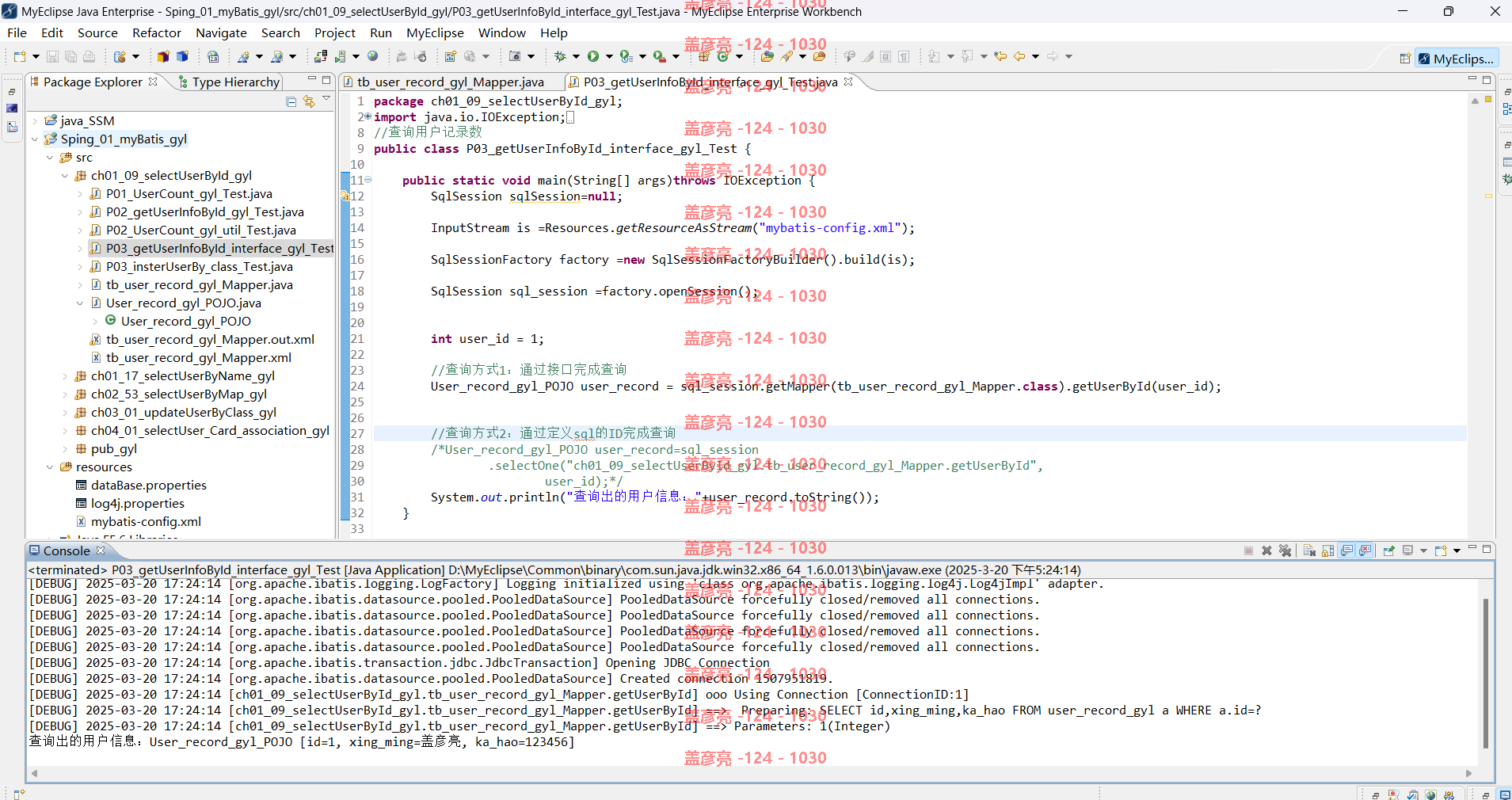
Task: Click the Open Perspective icon
Action: [x=1404, y=59]
